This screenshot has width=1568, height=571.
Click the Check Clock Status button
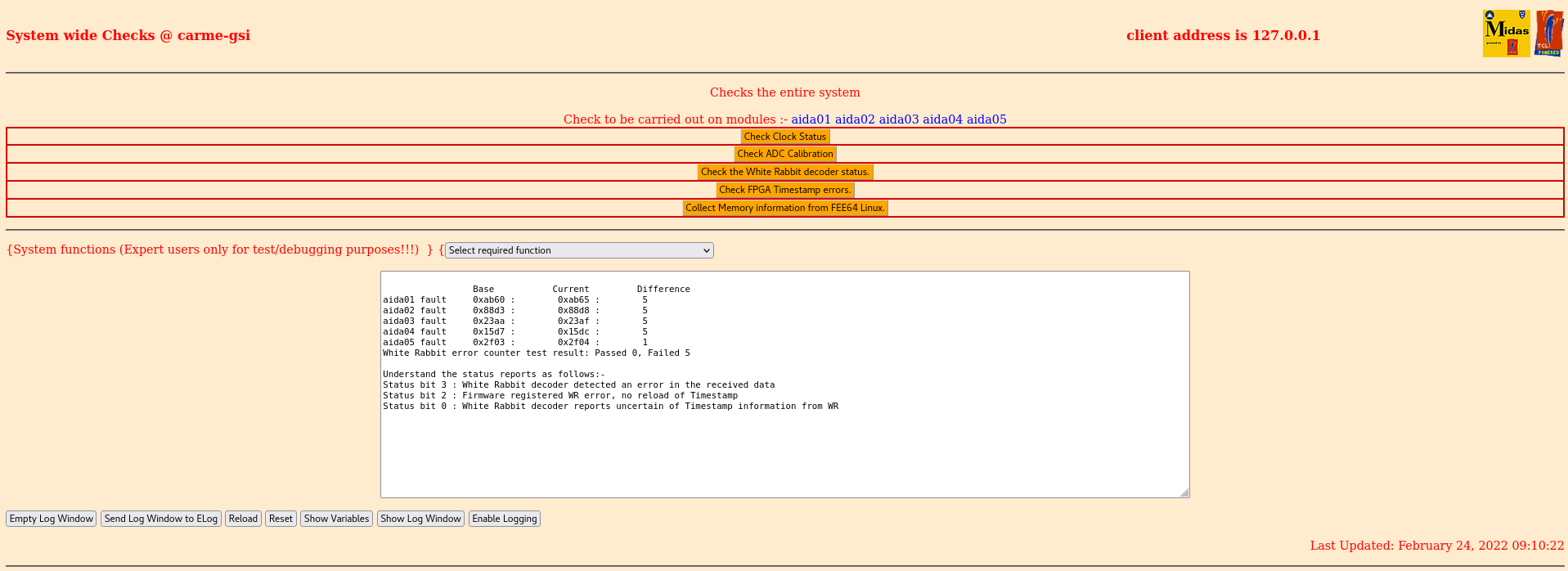point(784,137)
